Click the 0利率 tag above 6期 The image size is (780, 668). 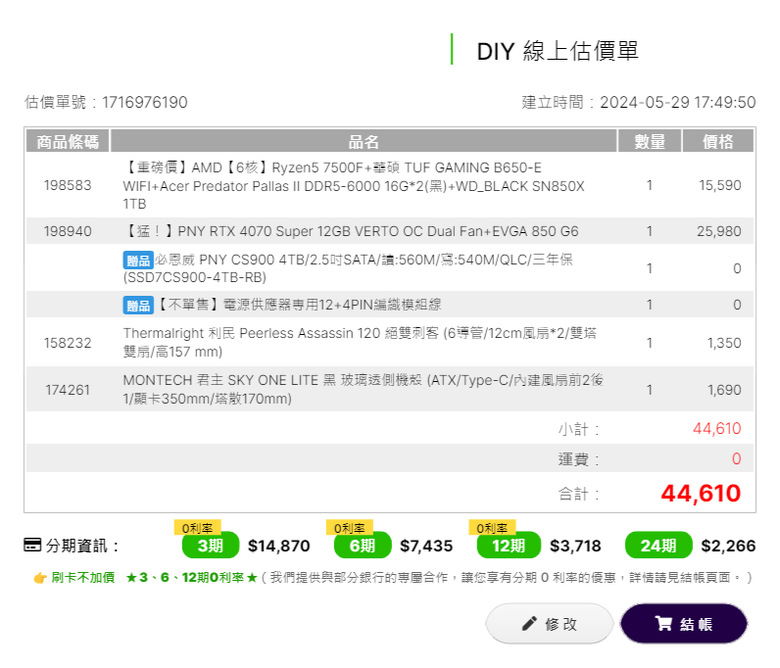click(x=350, y=528)
